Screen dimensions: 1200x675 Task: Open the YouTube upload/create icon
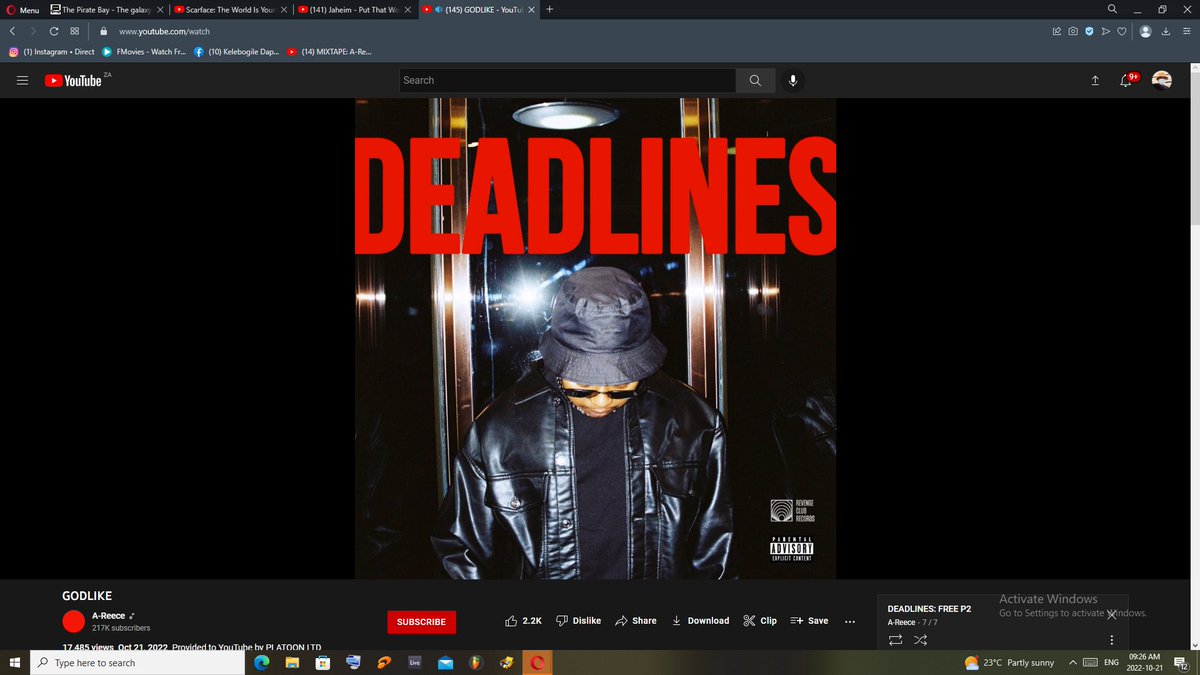[1095, 80]
